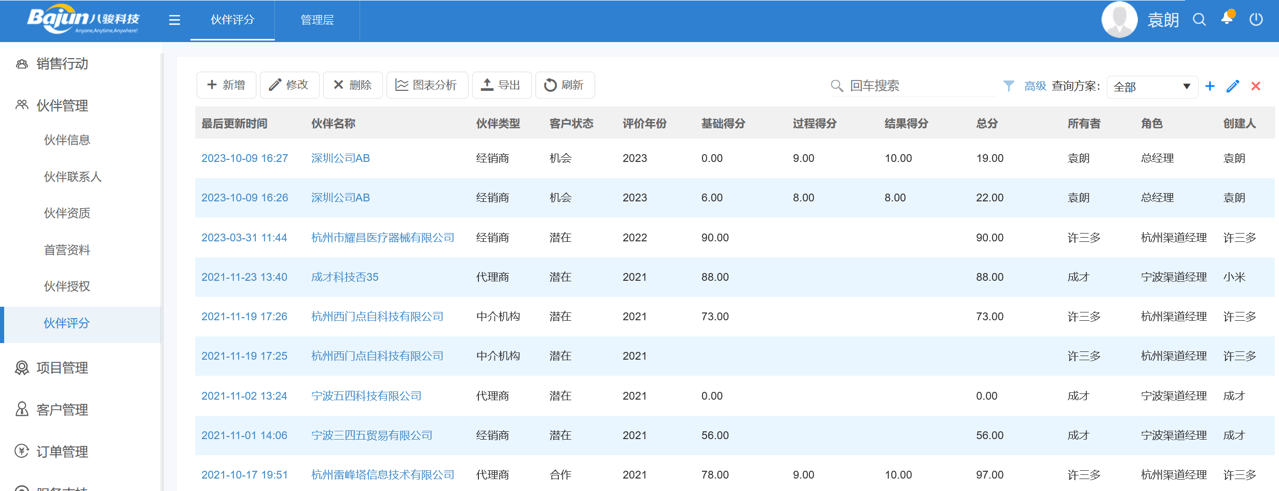
Task: Sort by the 总分 column header
Action: 987,124
